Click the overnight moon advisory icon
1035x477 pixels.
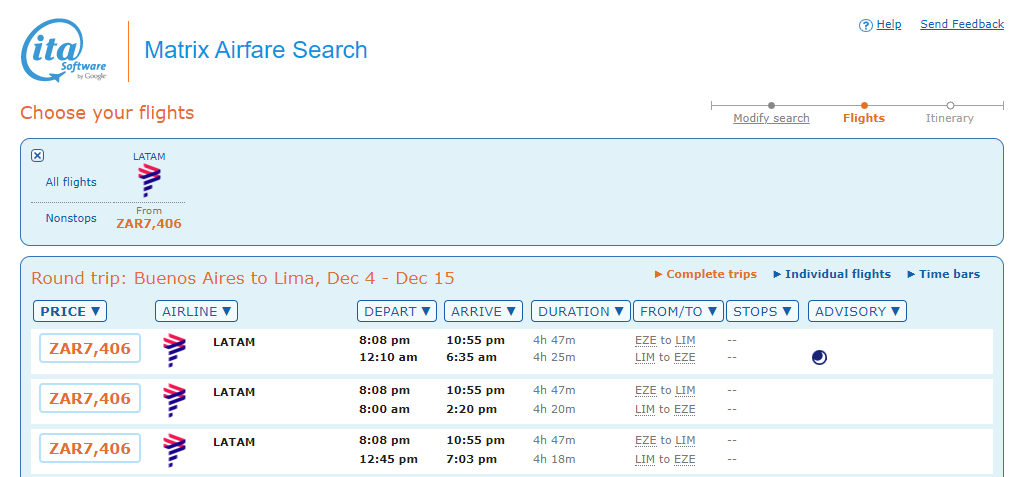(819, 358)
